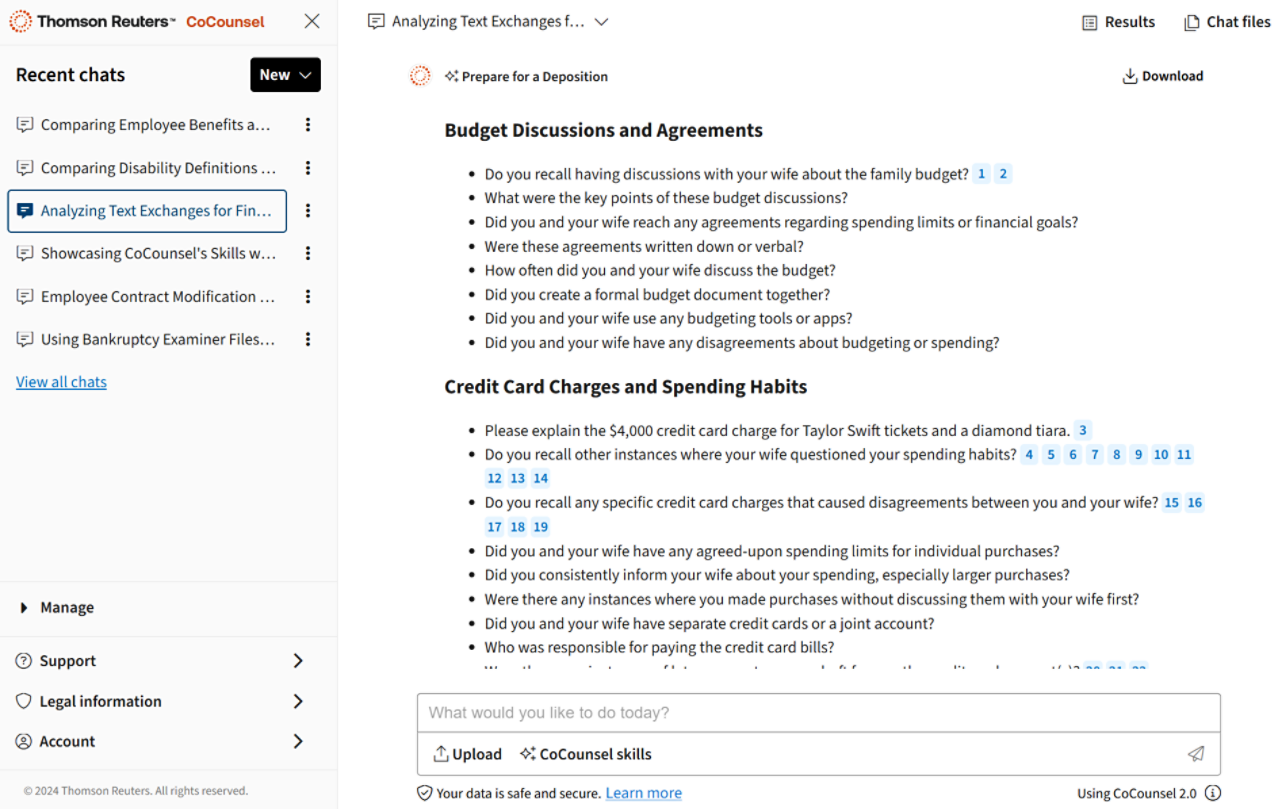This screenshot has height=809, width=1280.
Task: Expand the New chat dropdown button
Action: pos(285,75)
